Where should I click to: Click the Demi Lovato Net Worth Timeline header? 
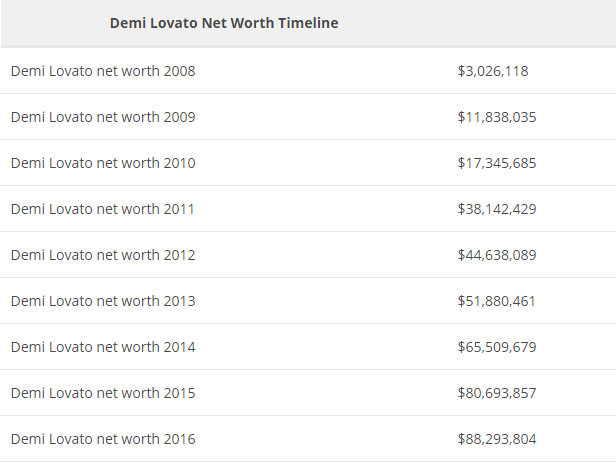coord(224,23)
